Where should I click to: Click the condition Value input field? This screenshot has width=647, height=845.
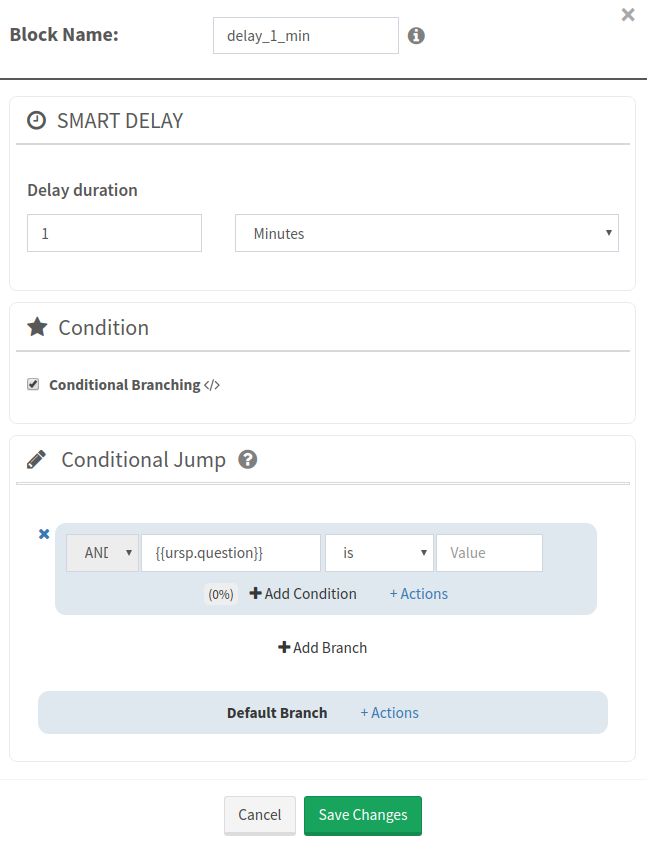(489, 553)
